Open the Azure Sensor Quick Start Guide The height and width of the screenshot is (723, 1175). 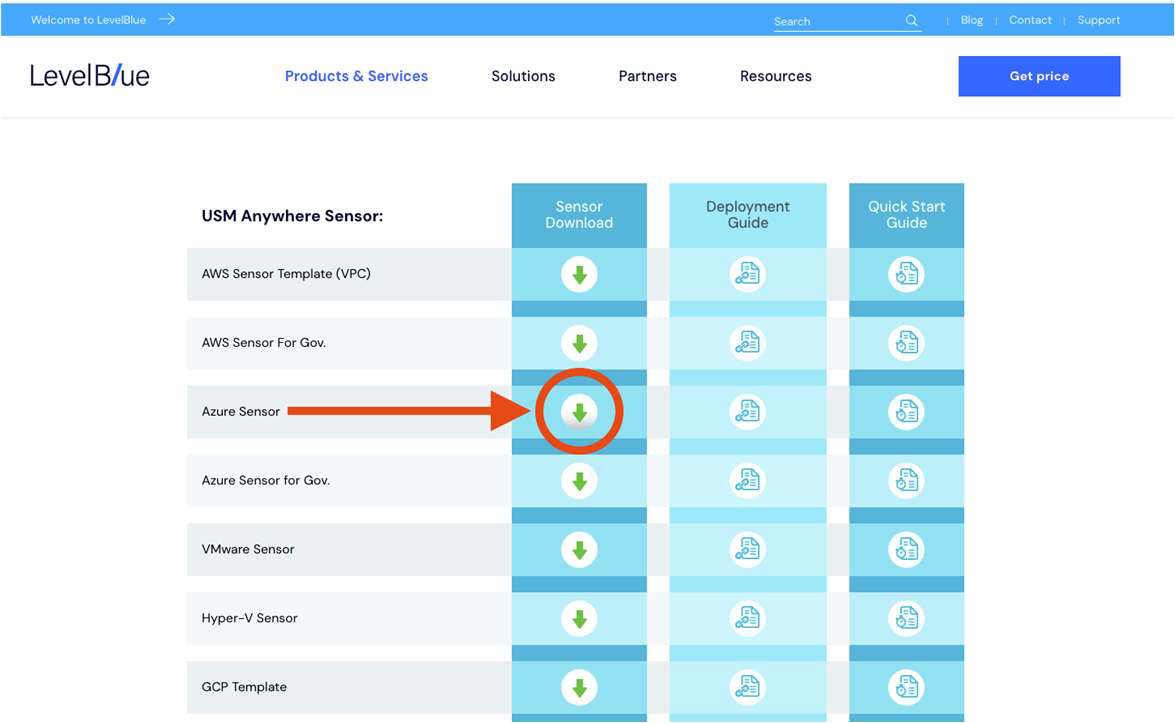(x=906, y=411)
